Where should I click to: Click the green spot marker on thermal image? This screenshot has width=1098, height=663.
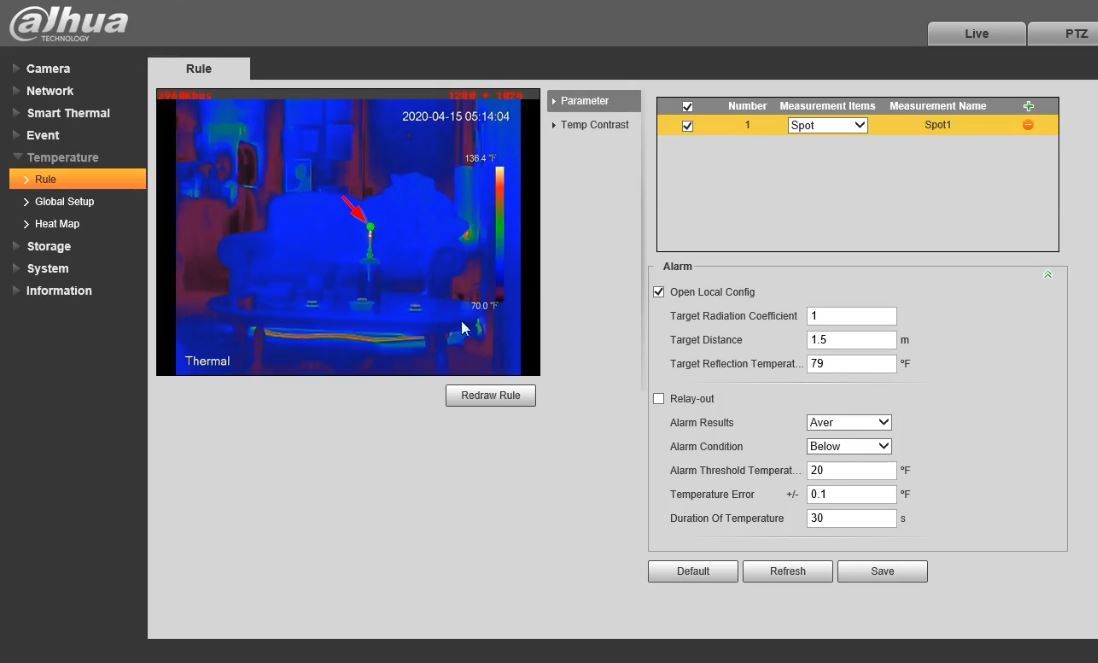[370, 228]
